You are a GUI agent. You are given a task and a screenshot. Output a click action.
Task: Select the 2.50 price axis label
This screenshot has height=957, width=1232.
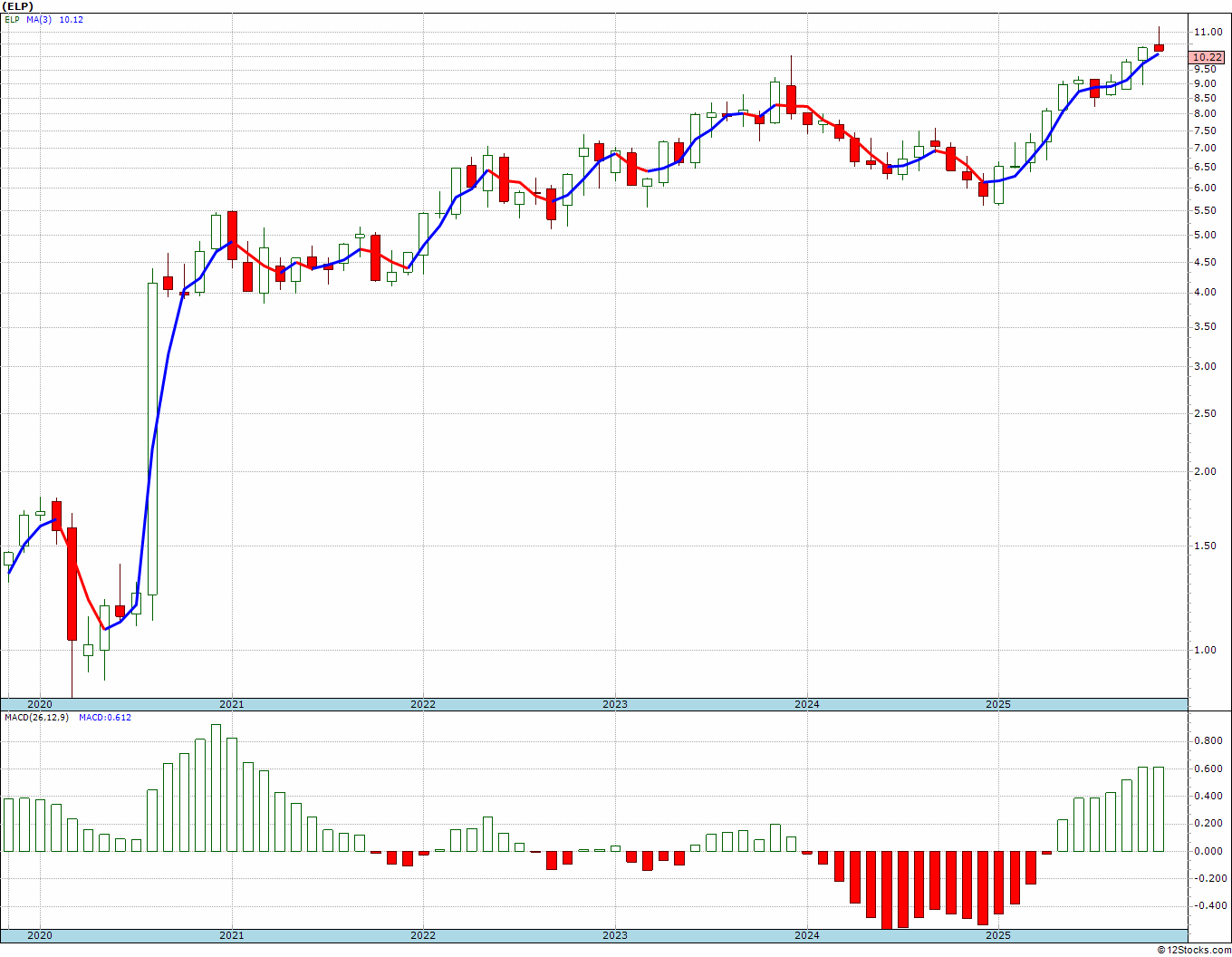click(1205, 413)
